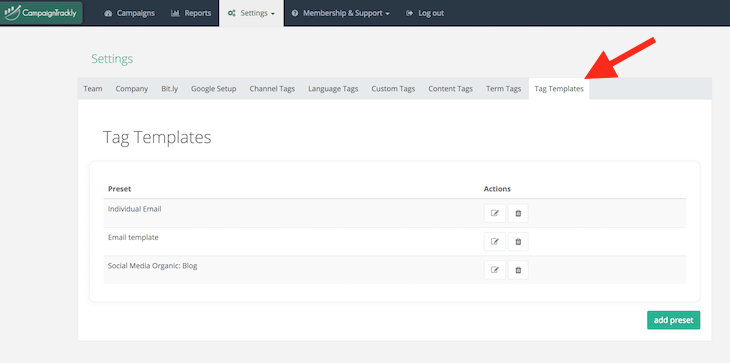The image size is (730, 363).
Task: Switch to the Term Tags tab
Action: click(503, 88)
